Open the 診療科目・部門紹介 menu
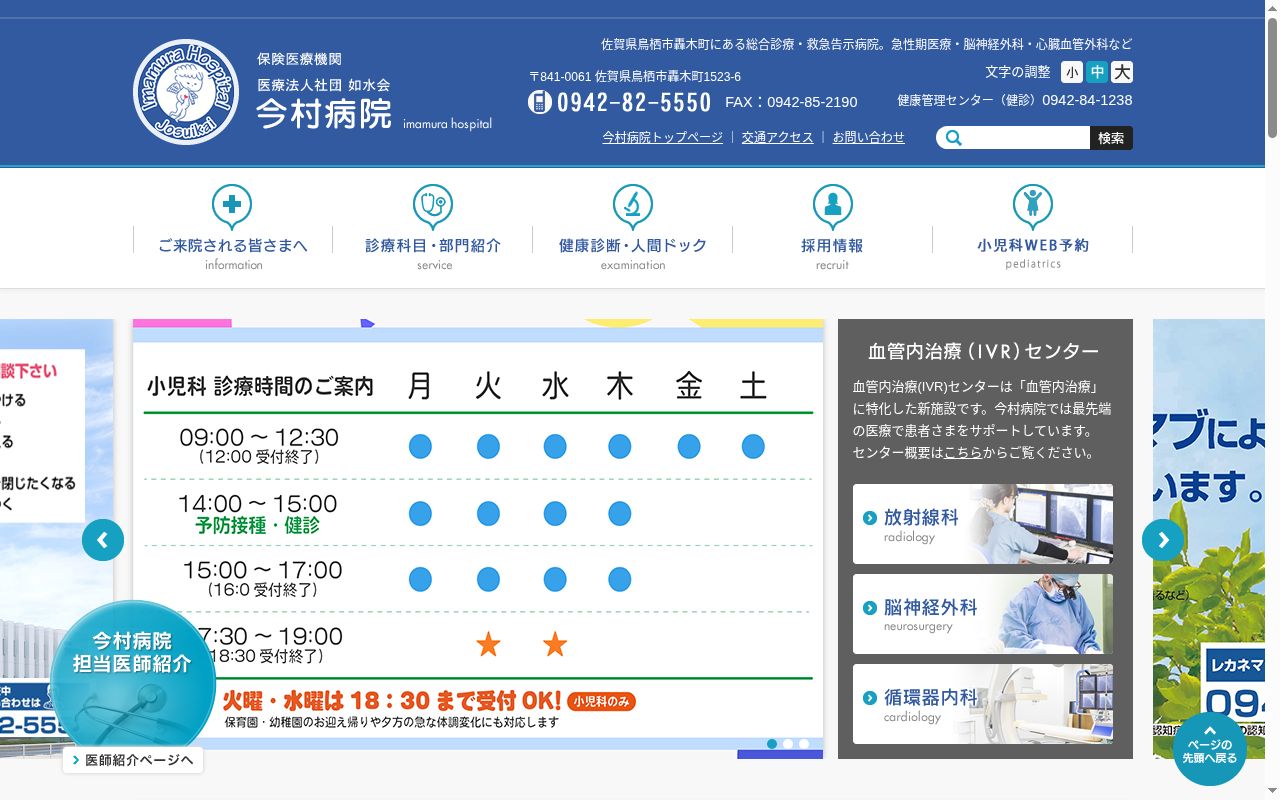 [x=433, y=228]
